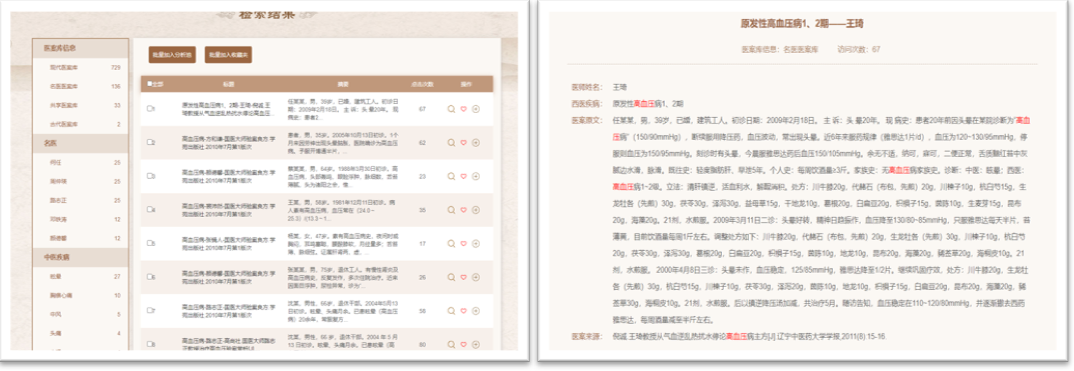Check the checkbox for result row 2
The image size is (1074, 371).
click(x=150, y=142)
